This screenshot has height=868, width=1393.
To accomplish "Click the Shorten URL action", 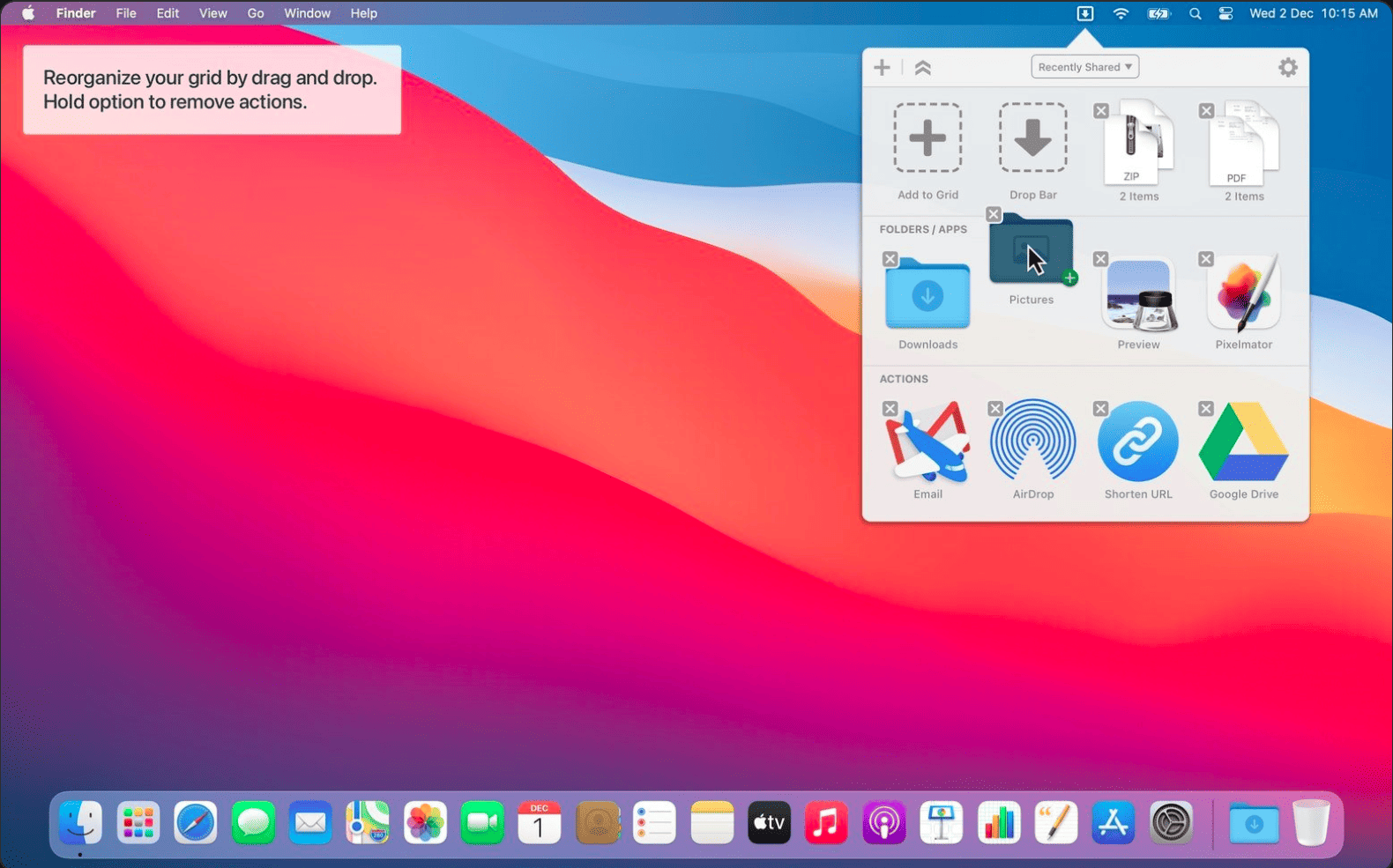I will pyautogui.click(x=1138, y=450).
